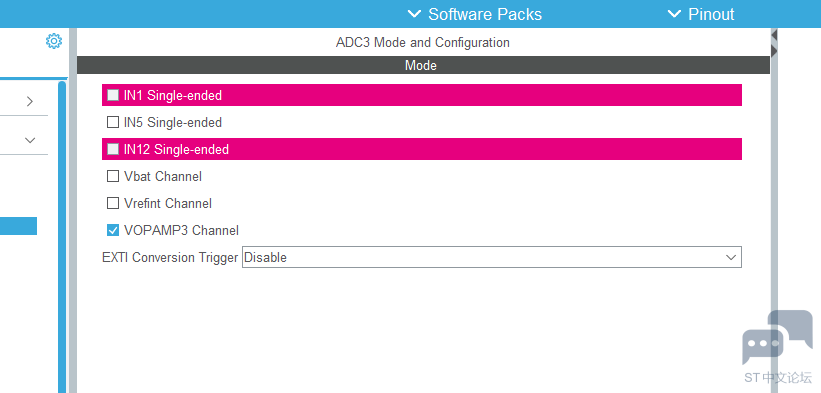Click the left sidebar vertical scrollbar
This screenshot has width=821, height=393.
pos(62,236)
